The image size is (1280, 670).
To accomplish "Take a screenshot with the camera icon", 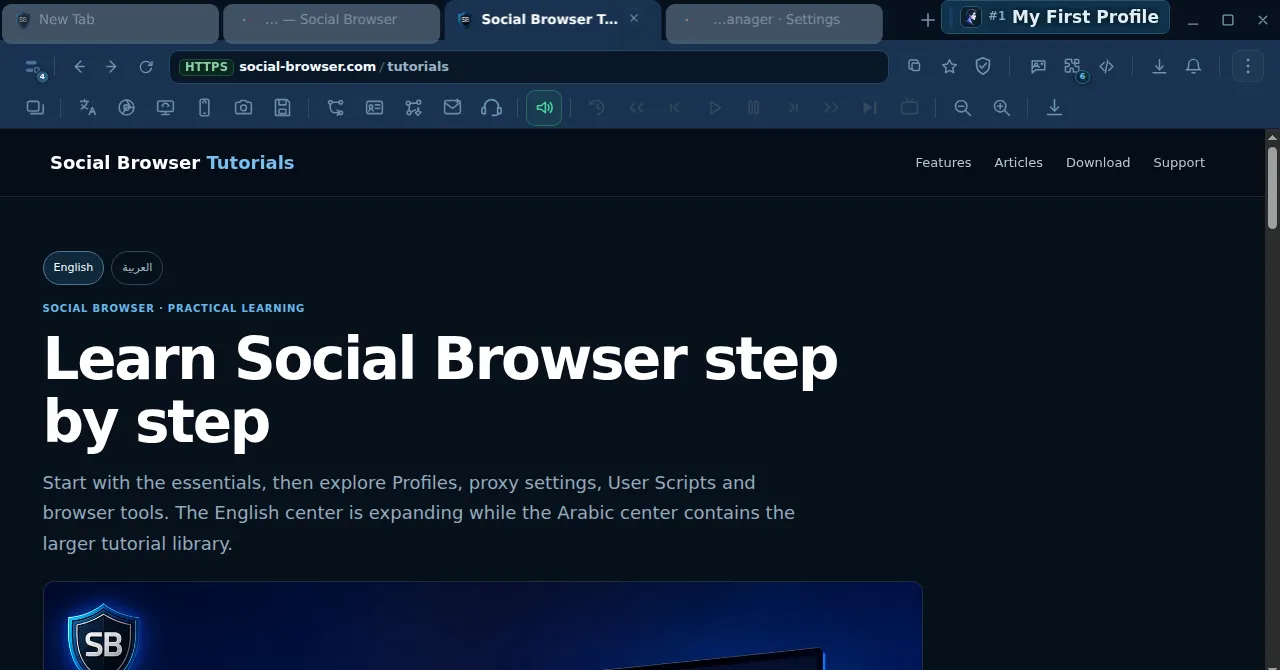I will 243,108.
